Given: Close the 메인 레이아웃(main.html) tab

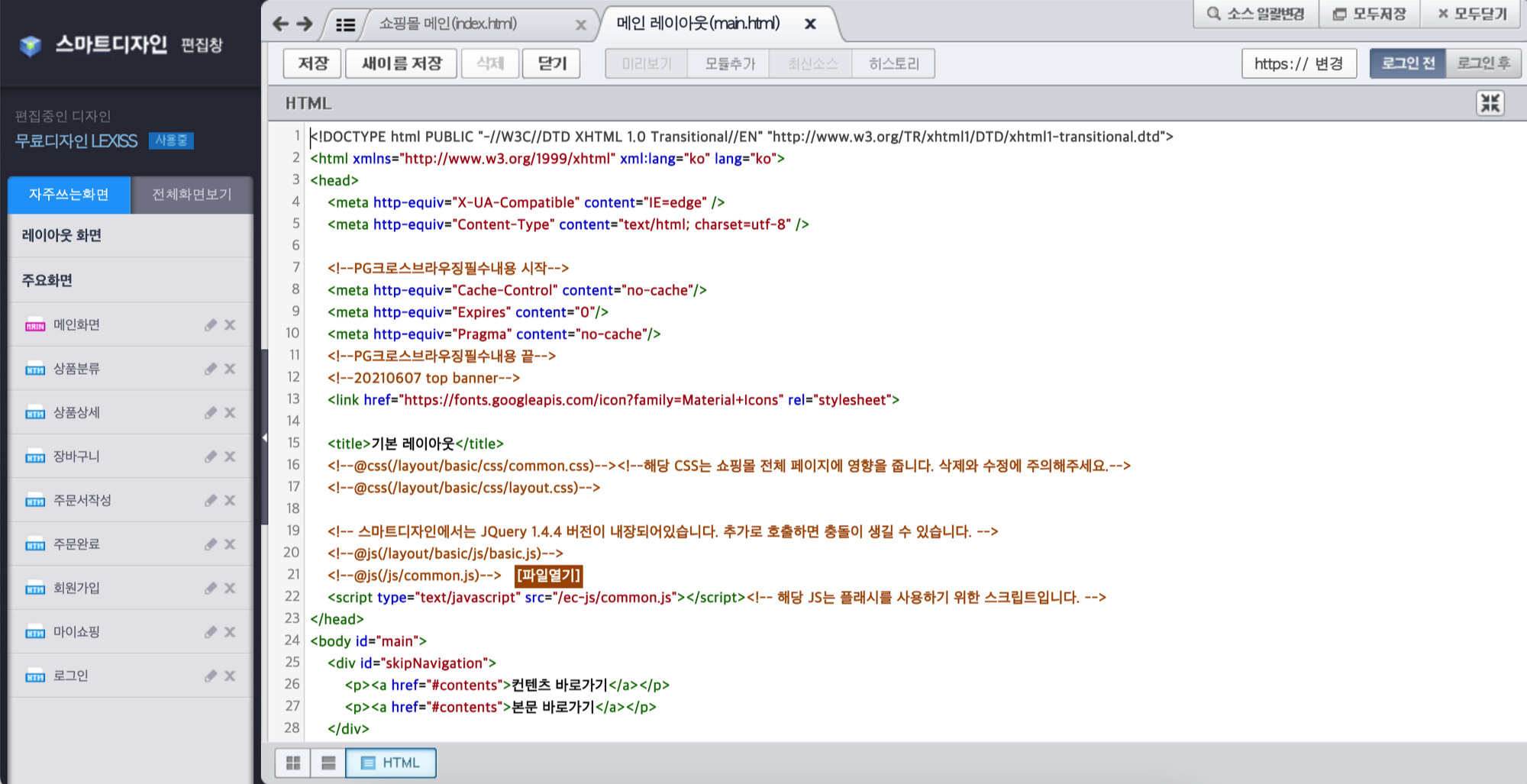Looking at the screenshot, I should (x=811, y=24).
